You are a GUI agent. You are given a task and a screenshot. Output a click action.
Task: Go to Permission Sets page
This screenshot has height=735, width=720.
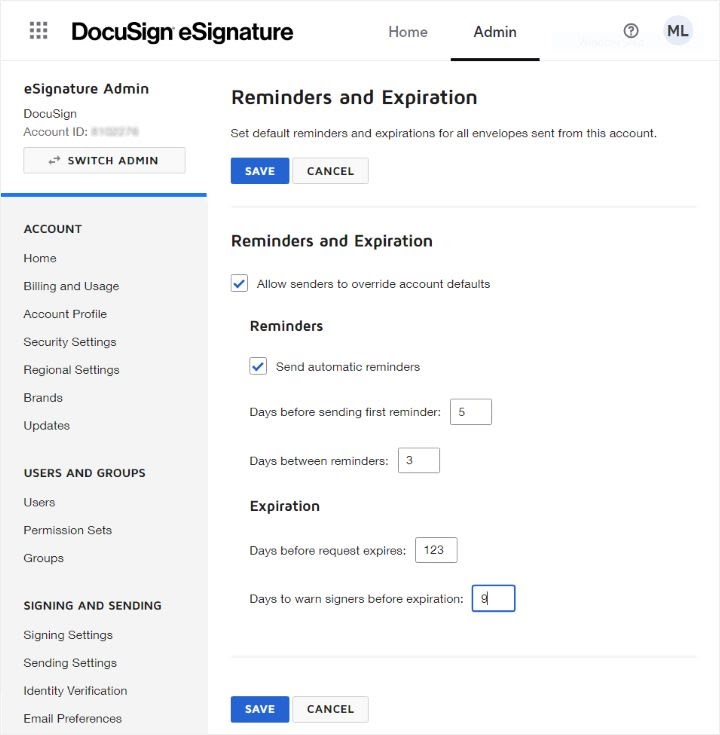68,530
